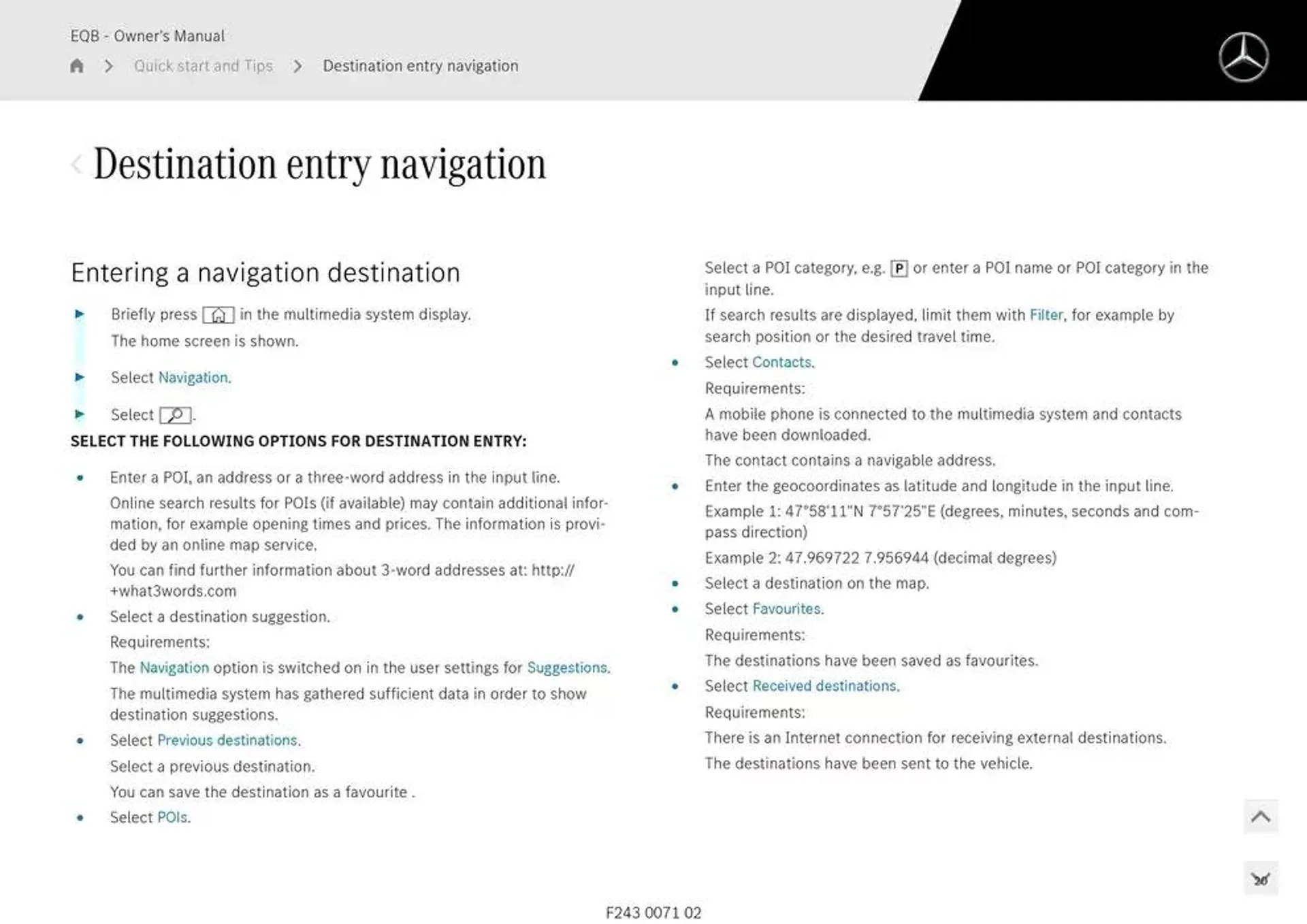This screenshot has height=924, width=1307.
Task: Click the Quick start and Tips breadcrumb item
Action: click(203, 65)
